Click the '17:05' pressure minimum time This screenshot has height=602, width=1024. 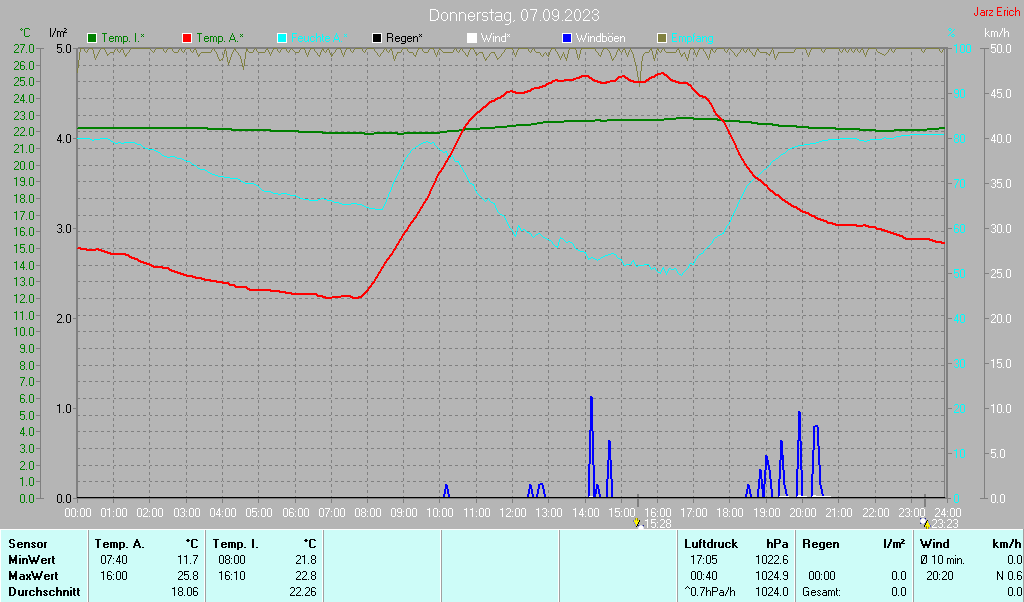[703, 560]
